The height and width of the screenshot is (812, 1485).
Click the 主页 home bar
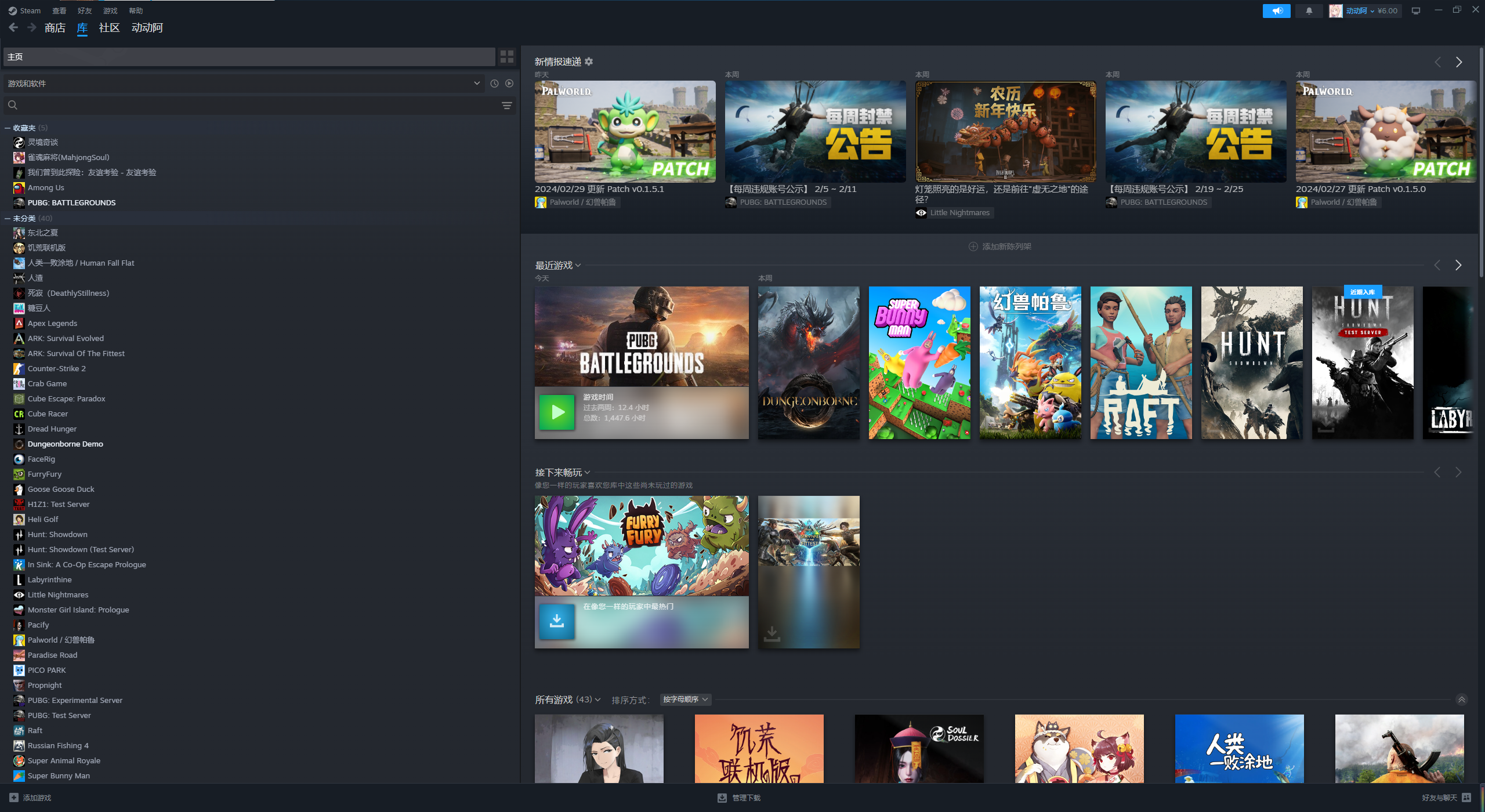click(x=249, y=57)
